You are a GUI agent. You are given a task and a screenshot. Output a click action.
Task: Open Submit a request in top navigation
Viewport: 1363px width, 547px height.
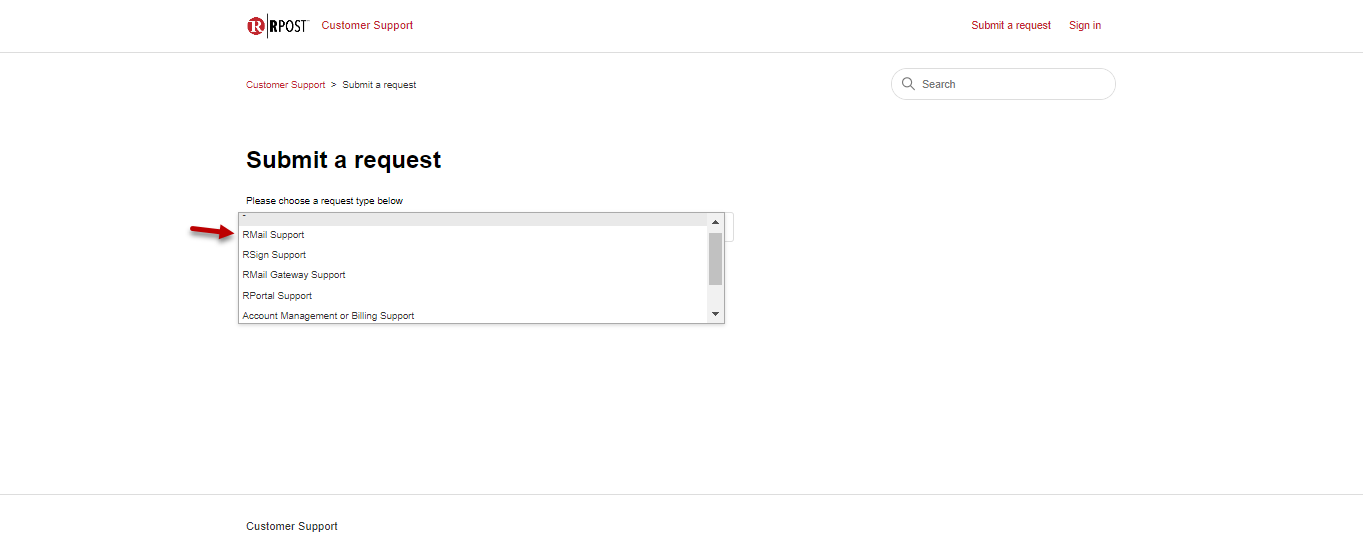1011,26
